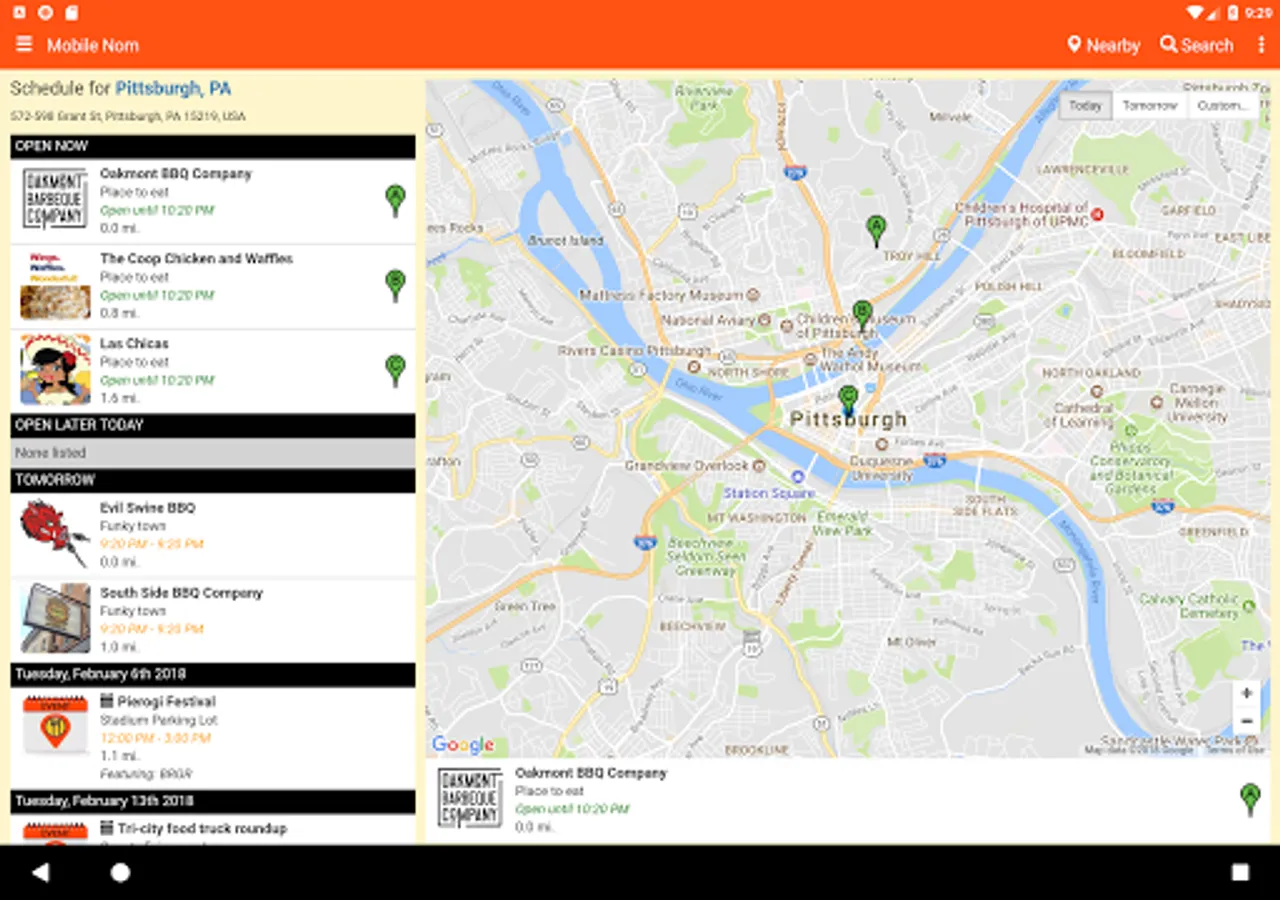Tap marker A pin in the card below the map
The height and width of the screenshot is (900, 1280).
1250,800
